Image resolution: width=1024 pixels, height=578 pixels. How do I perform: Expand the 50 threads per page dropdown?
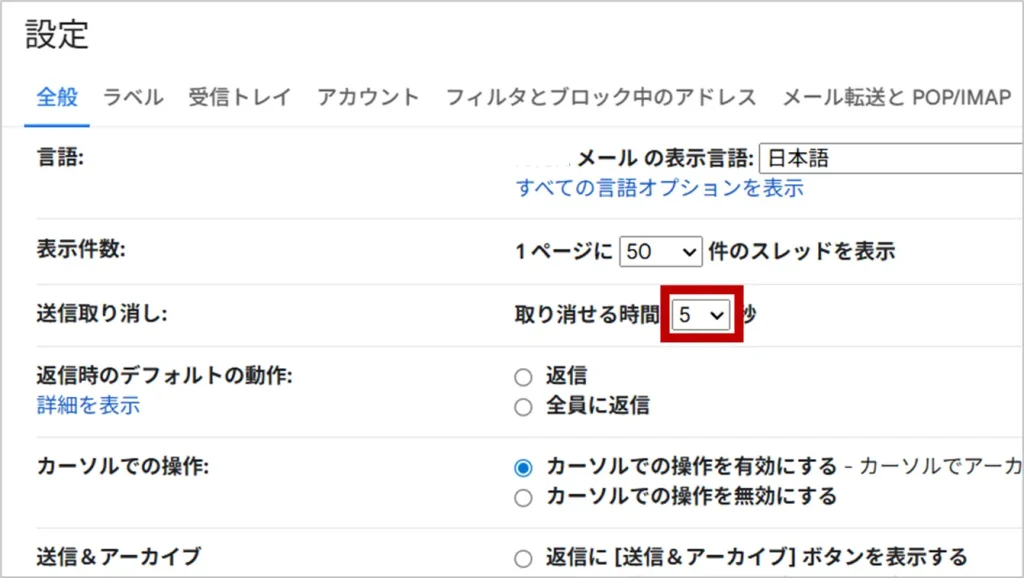660,252
